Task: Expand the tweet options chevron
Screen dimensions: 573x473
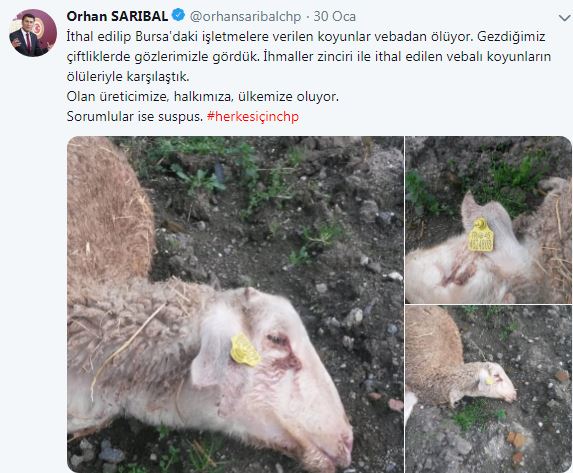Action: pyautogui.click(x=565, y=18)
